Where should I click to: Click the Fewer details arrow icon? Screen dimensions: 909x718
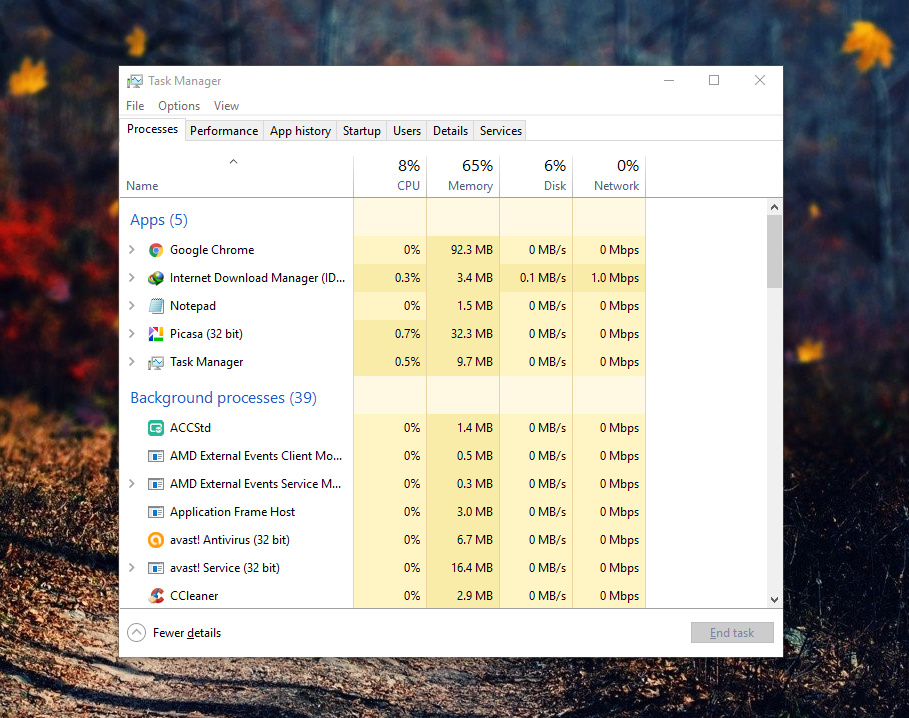coord(136,632)
